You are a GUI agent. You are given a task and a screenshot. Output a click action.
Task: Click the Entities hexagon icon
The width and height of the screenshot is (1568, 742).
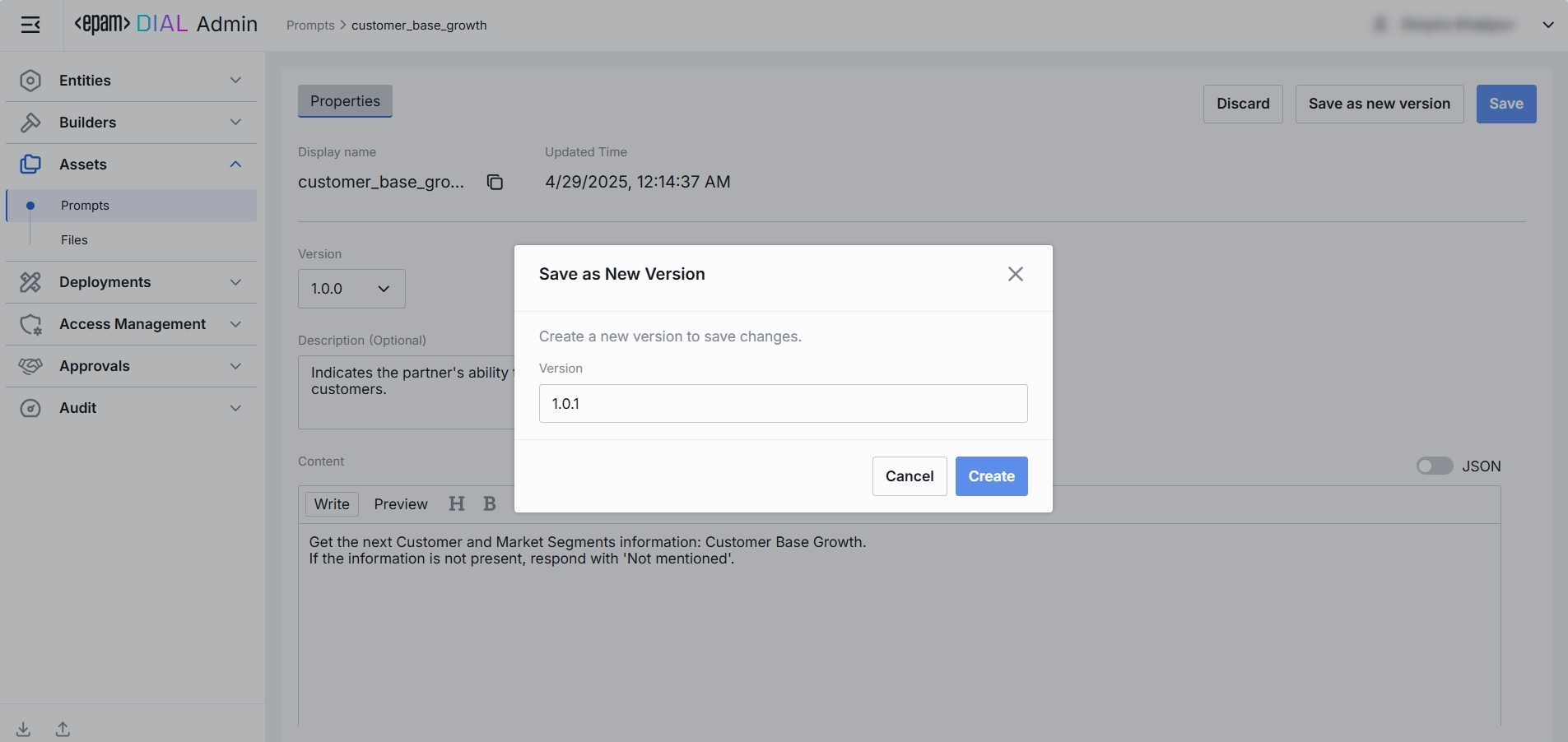coord(30,81)
